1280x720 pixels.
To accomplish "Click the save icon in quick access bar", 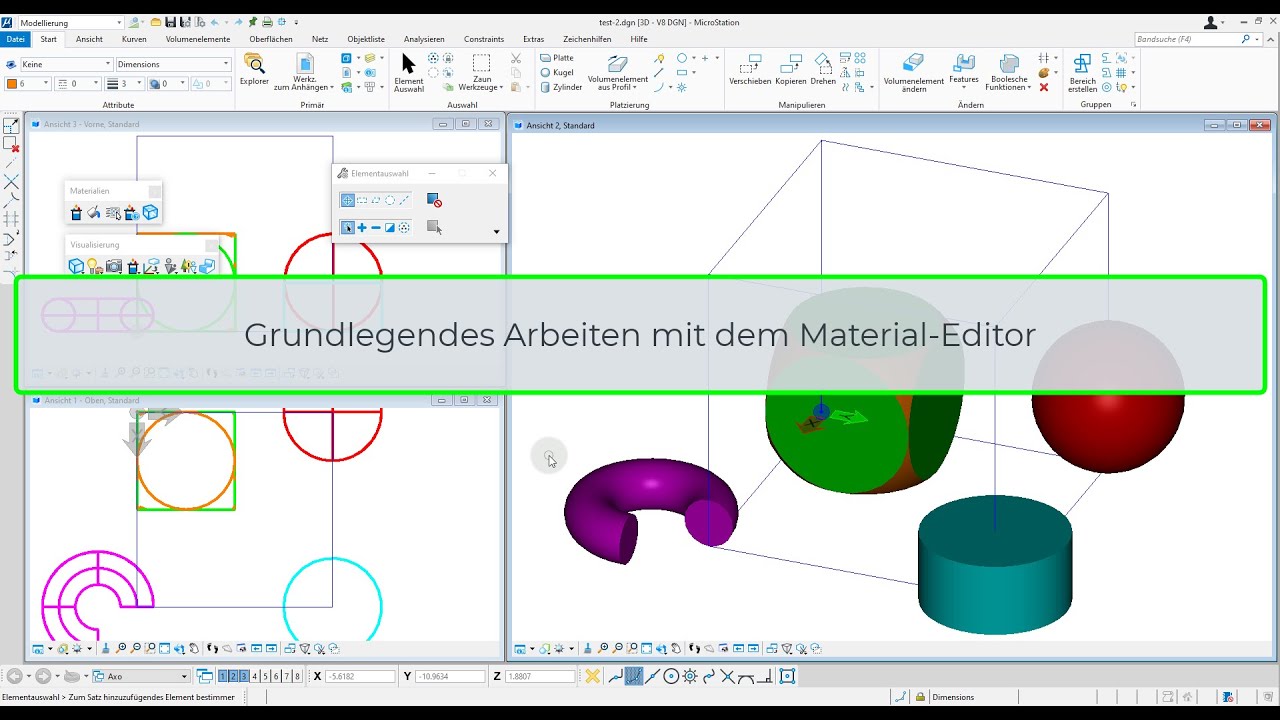I will 171,22.
